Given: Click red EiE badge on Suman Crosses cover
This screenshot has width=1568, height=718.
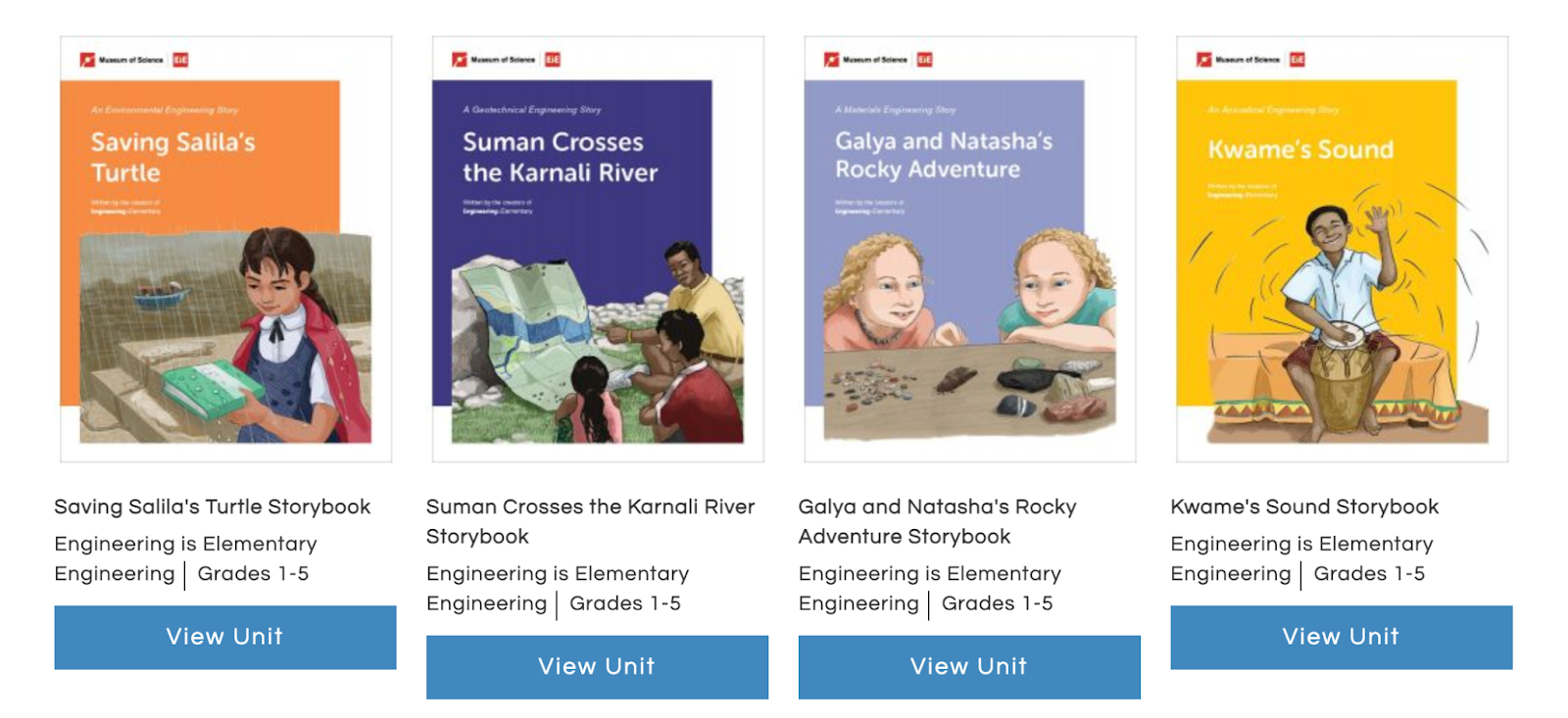Looking at the screenshot, I should coord(553,60).
